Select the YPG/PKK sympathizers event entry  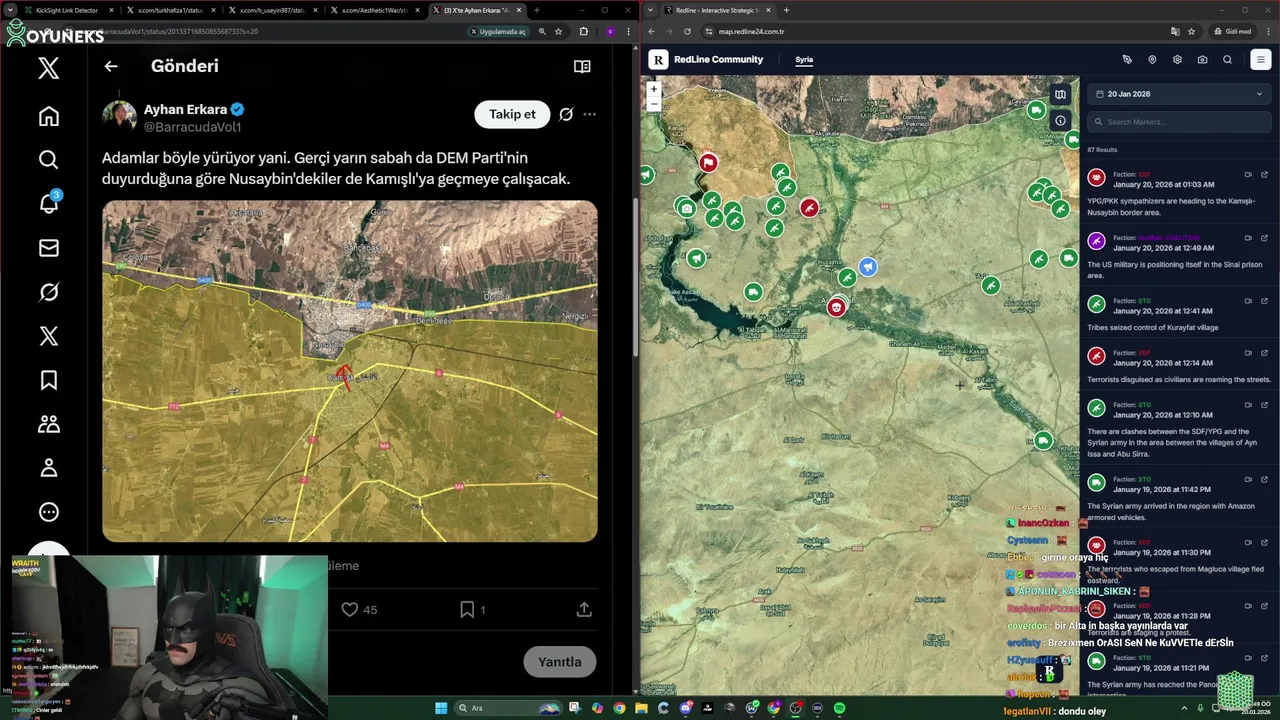(x=1180, y=193)
